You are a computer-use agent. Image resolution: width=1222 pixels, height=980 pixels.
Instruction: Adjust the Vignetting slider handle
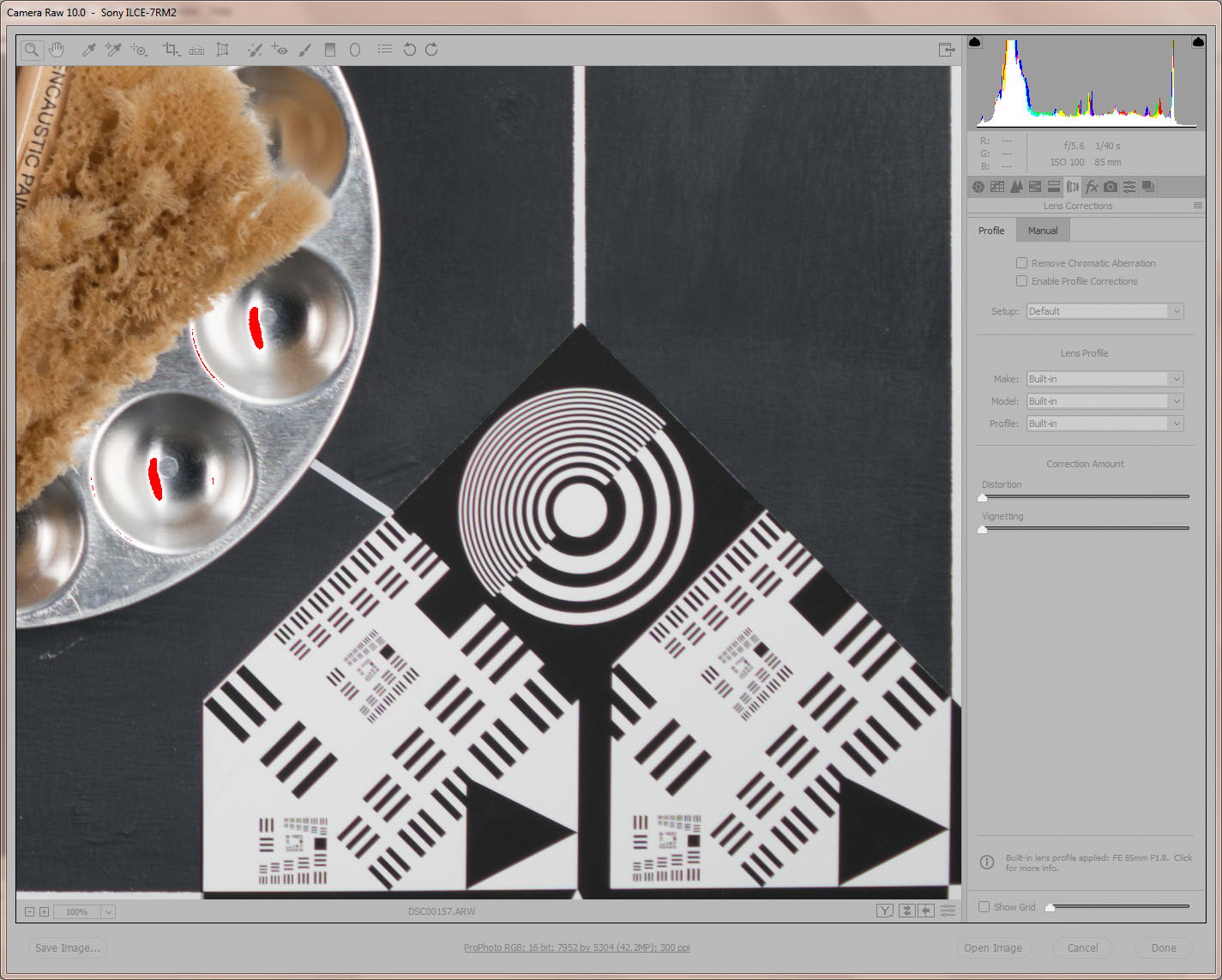click(x=983, y=529)
